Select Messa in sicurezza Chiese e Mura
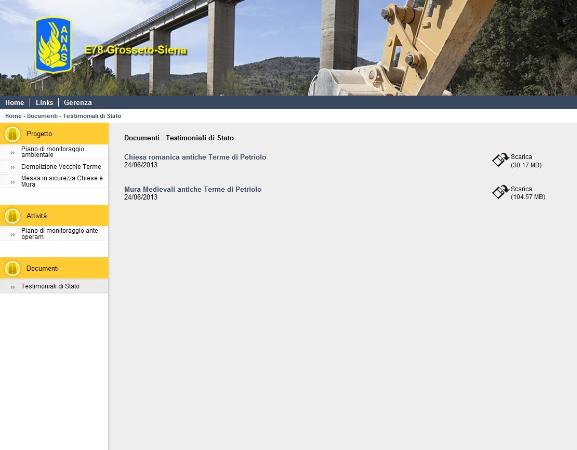Viewport: 577px width, 450px height. pyautogui.click(x=62, y=181)
